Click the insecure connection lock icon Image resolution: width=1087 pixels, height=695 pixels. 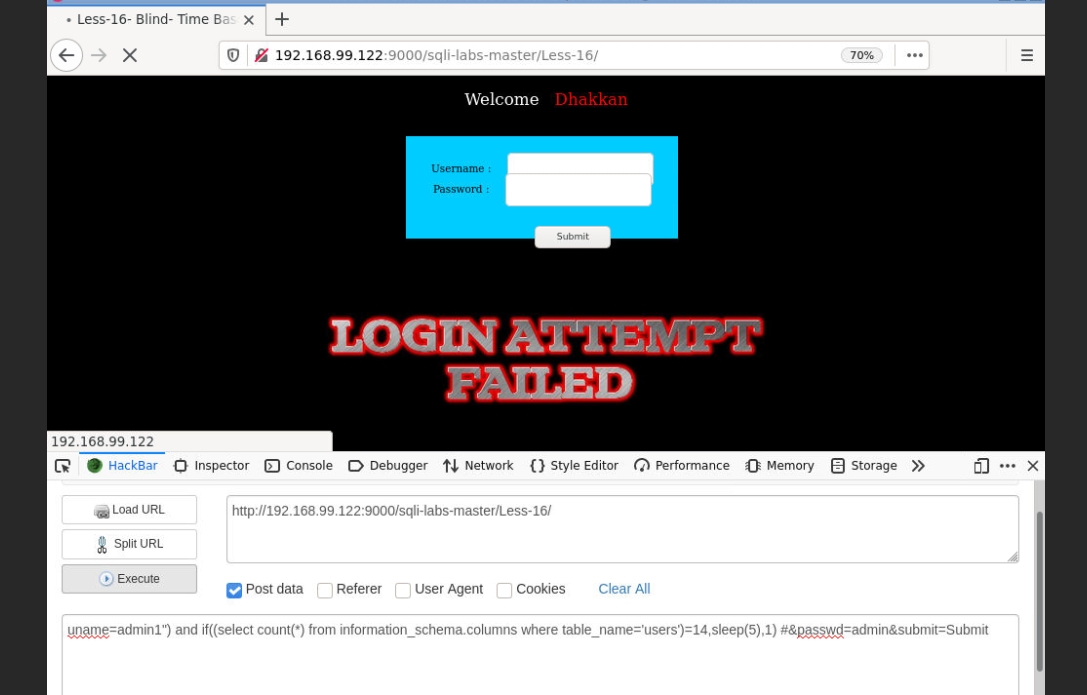pyautogui.click(x=261, y=55)
